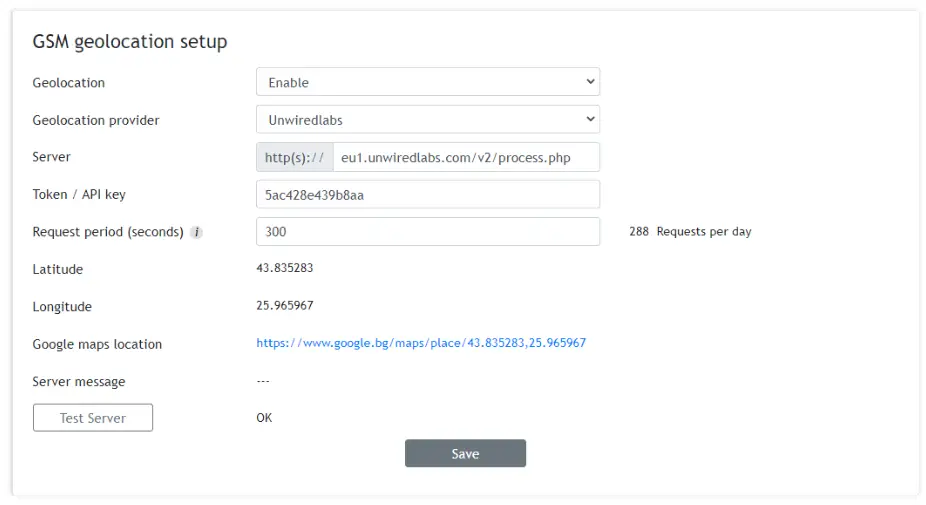Expand the Geolocation provider Unwiredlabs dropdown
The image size is (926, 505).
click(x=427, y=120)
